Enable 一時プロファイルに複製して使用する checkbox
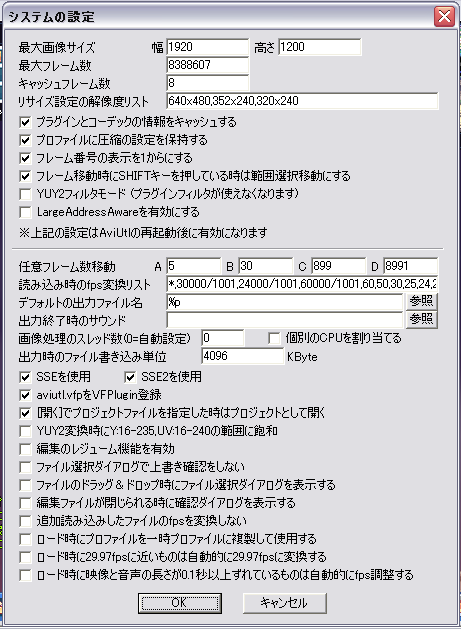This screenshot has width=461, height=629. pyautogui.click(x=25, y=539)
